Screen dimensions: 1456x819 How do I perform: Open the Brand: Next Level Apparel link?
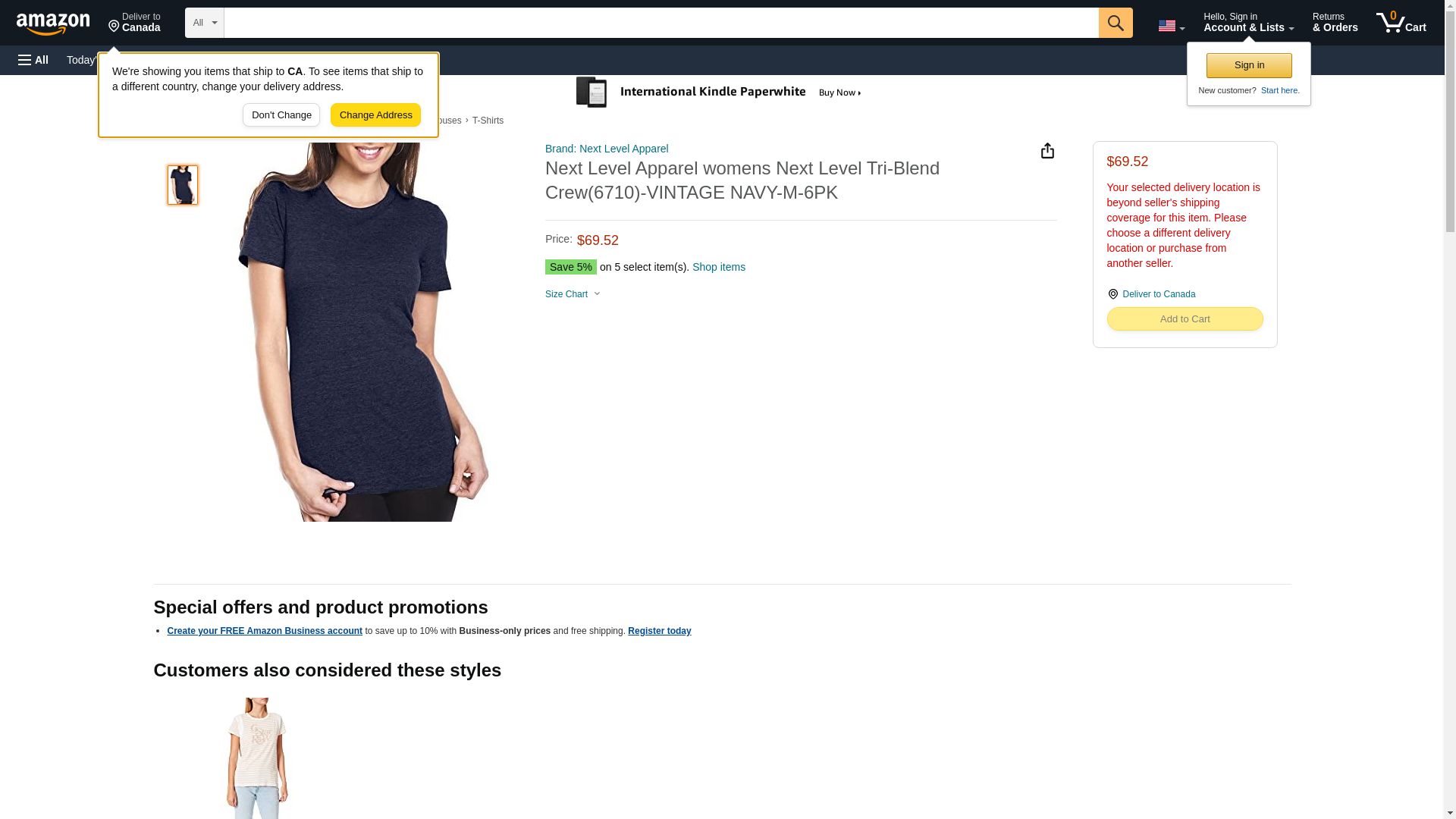(607, 149)
